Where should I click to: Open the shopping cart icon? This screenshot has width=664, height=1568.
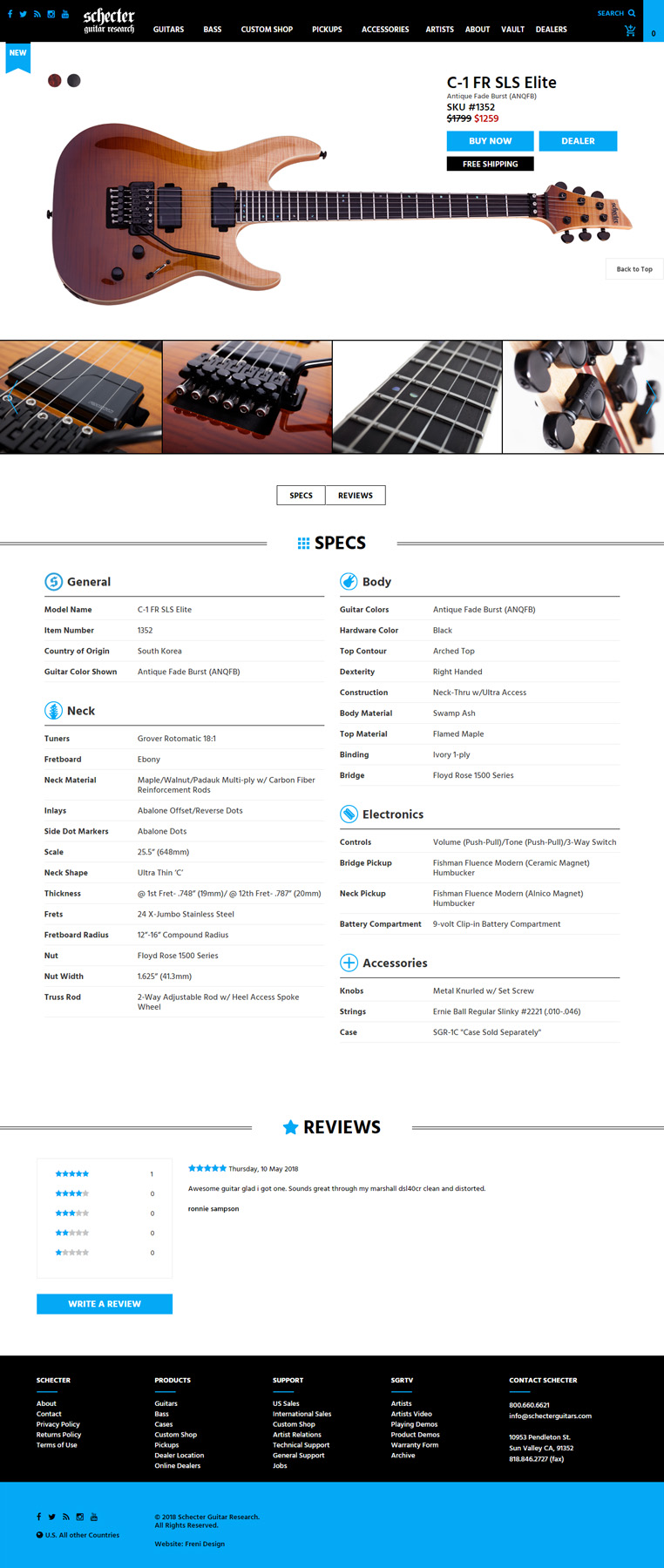pos(630,31)
